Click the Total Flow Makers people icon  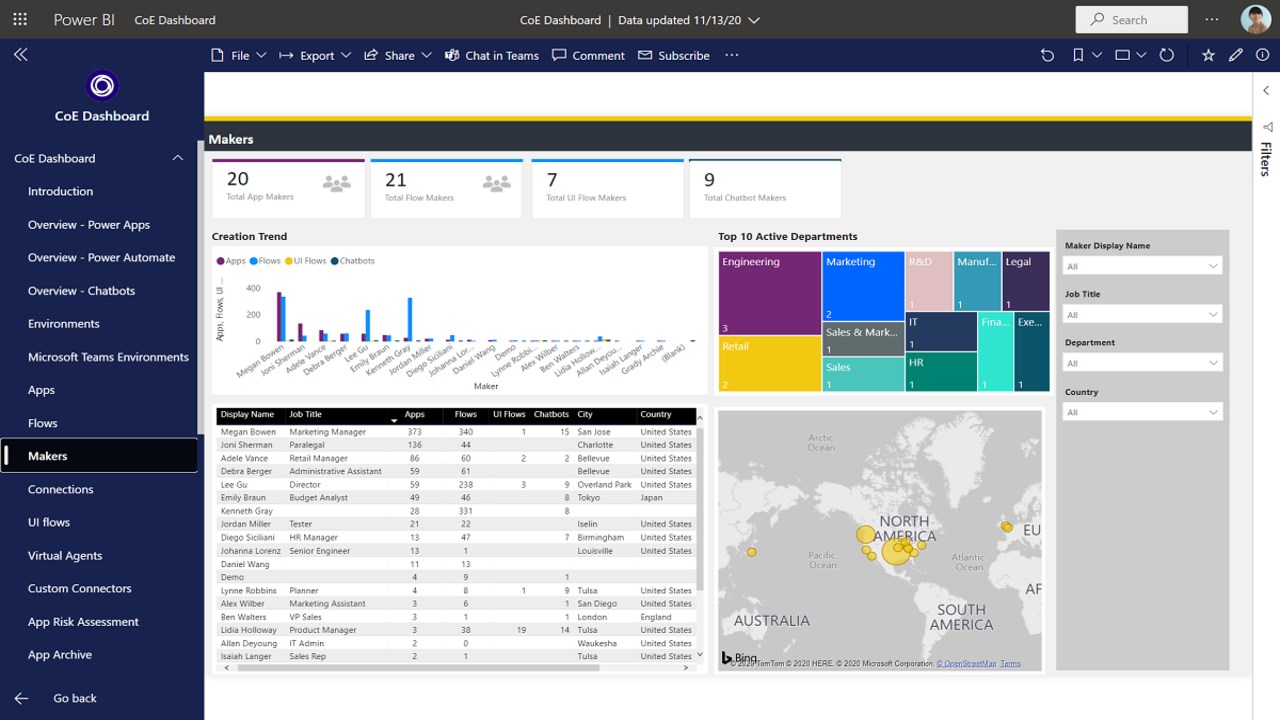click(x=496, y=183)
